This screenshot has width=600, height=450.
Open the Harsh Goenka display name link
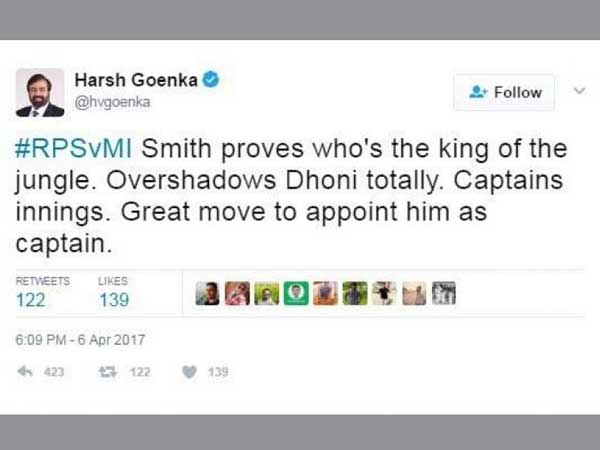[x=137, y=80]
